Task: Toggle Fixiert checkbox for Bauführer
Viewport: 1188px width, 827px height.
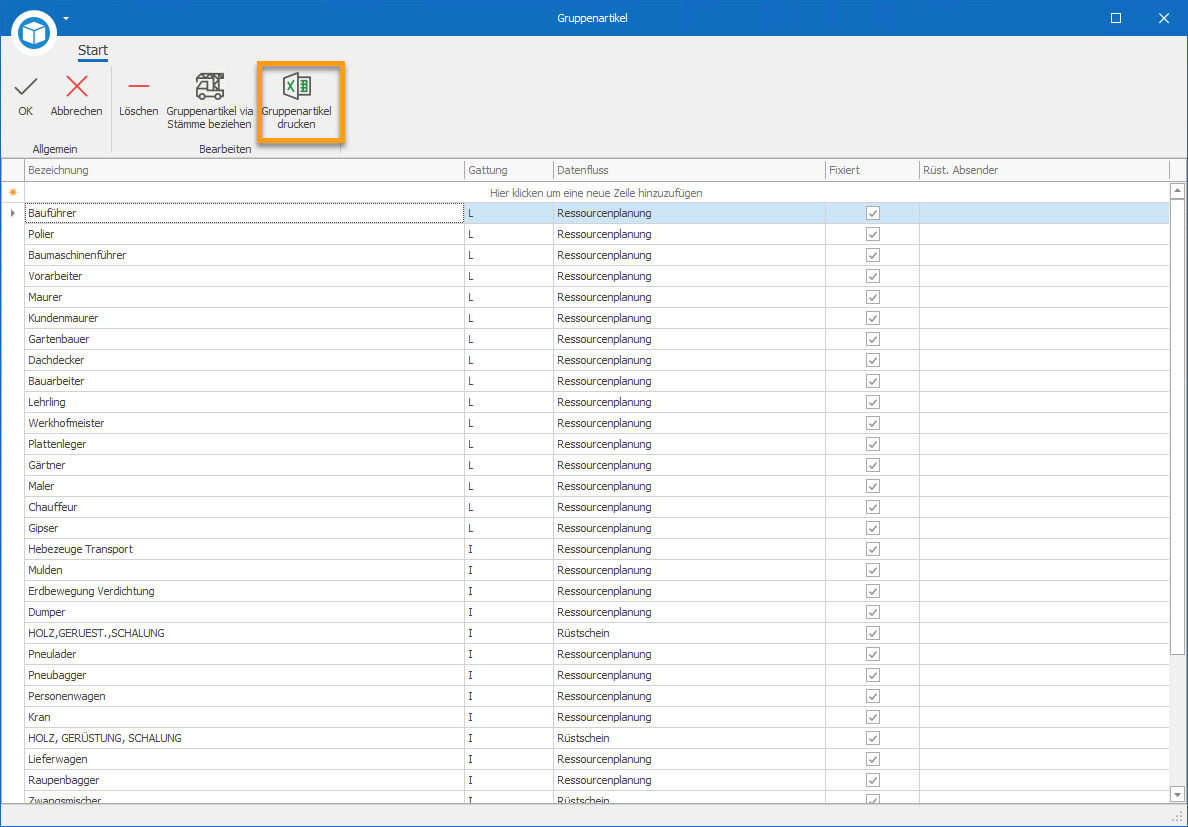Action: 873,214
